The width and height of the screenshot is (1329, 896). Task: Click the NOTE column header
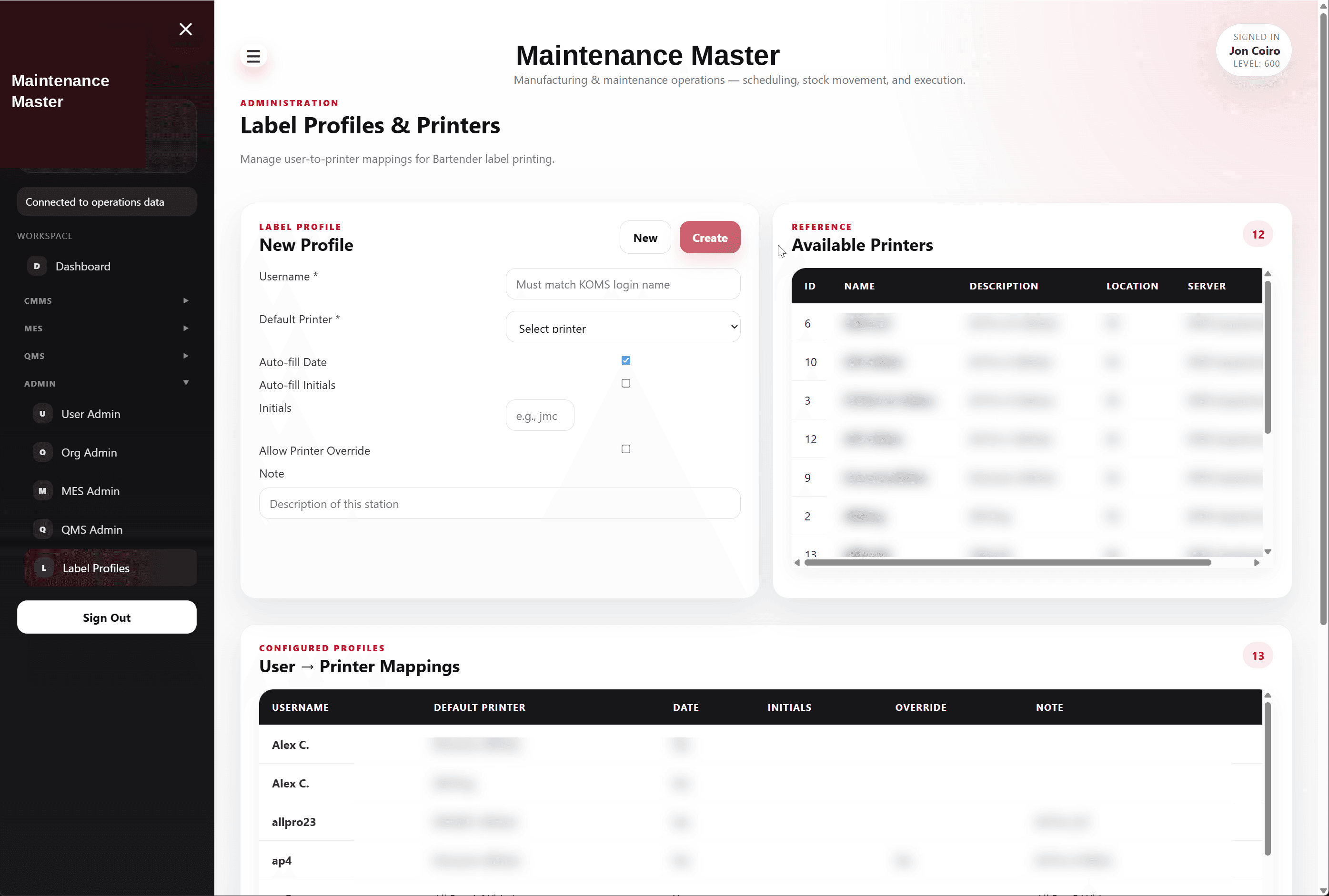tap(1049, 707)
